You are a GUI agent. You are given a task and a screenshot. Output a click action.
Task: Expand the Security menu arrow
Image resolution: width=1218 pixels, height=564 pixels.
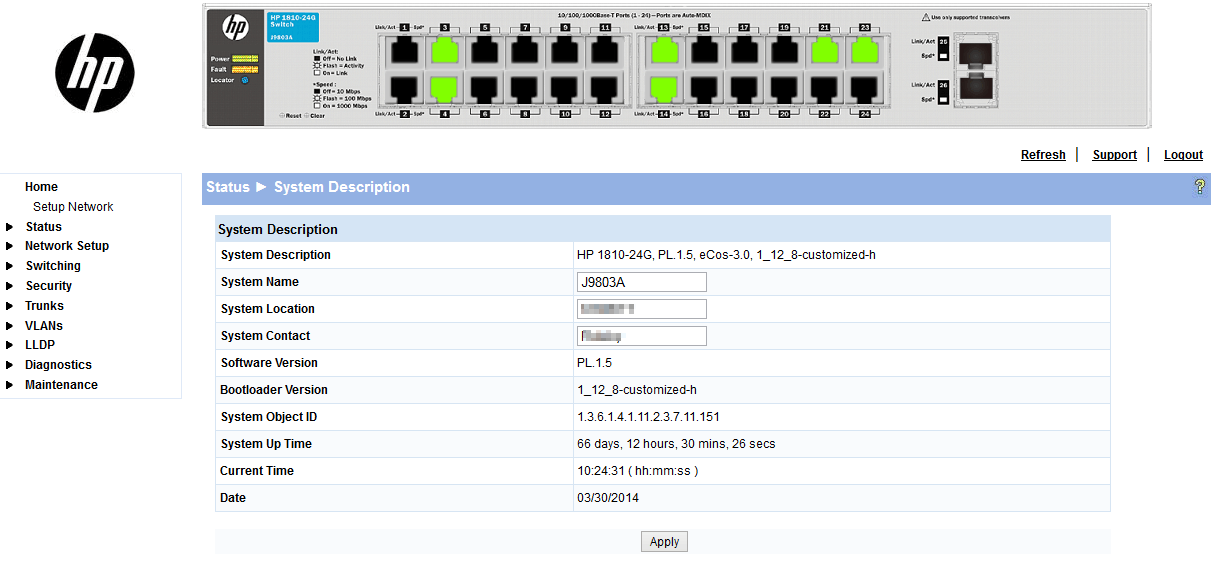pyautogui.click(x=10, y=286)
